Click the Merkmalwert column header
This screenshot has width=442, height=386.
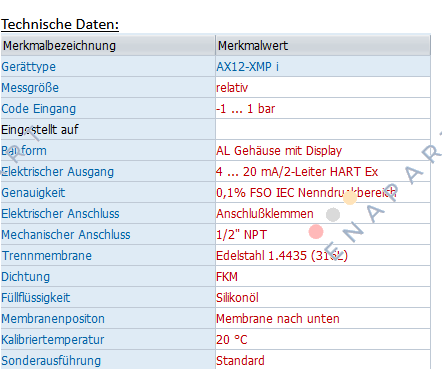pyautogui.click(x=323, y=45)
